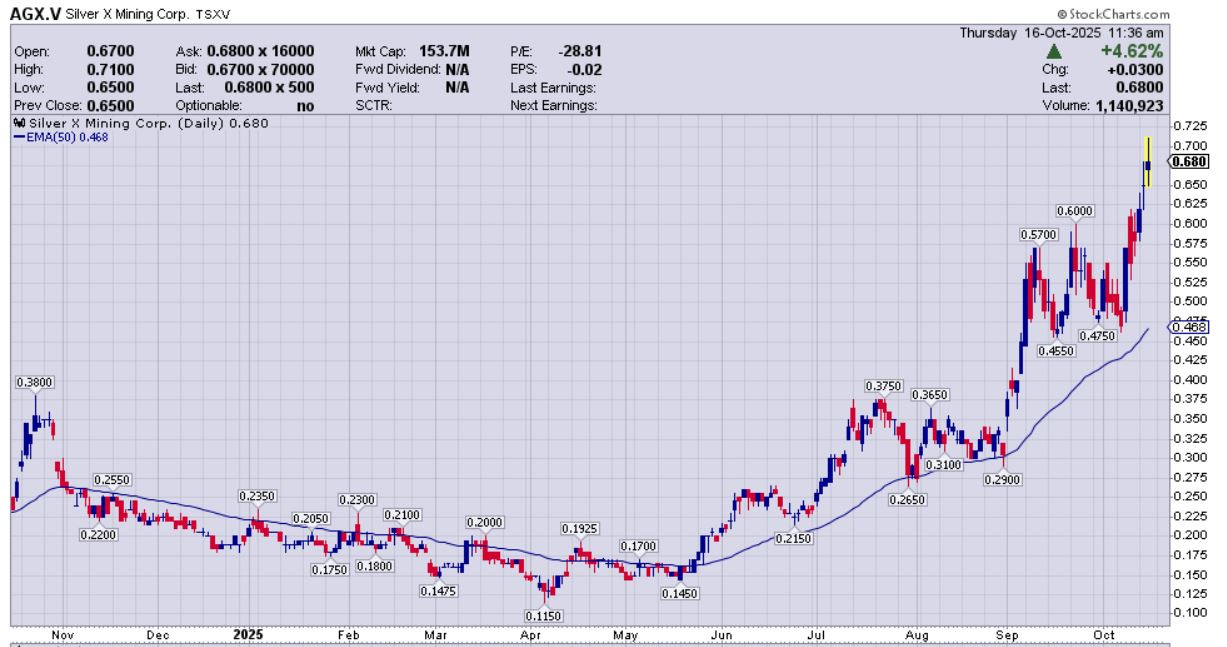Click the 0.2300 February high label
Image resolution: width=1227 pixels, height=647 pixels.
tap(358, 500)
